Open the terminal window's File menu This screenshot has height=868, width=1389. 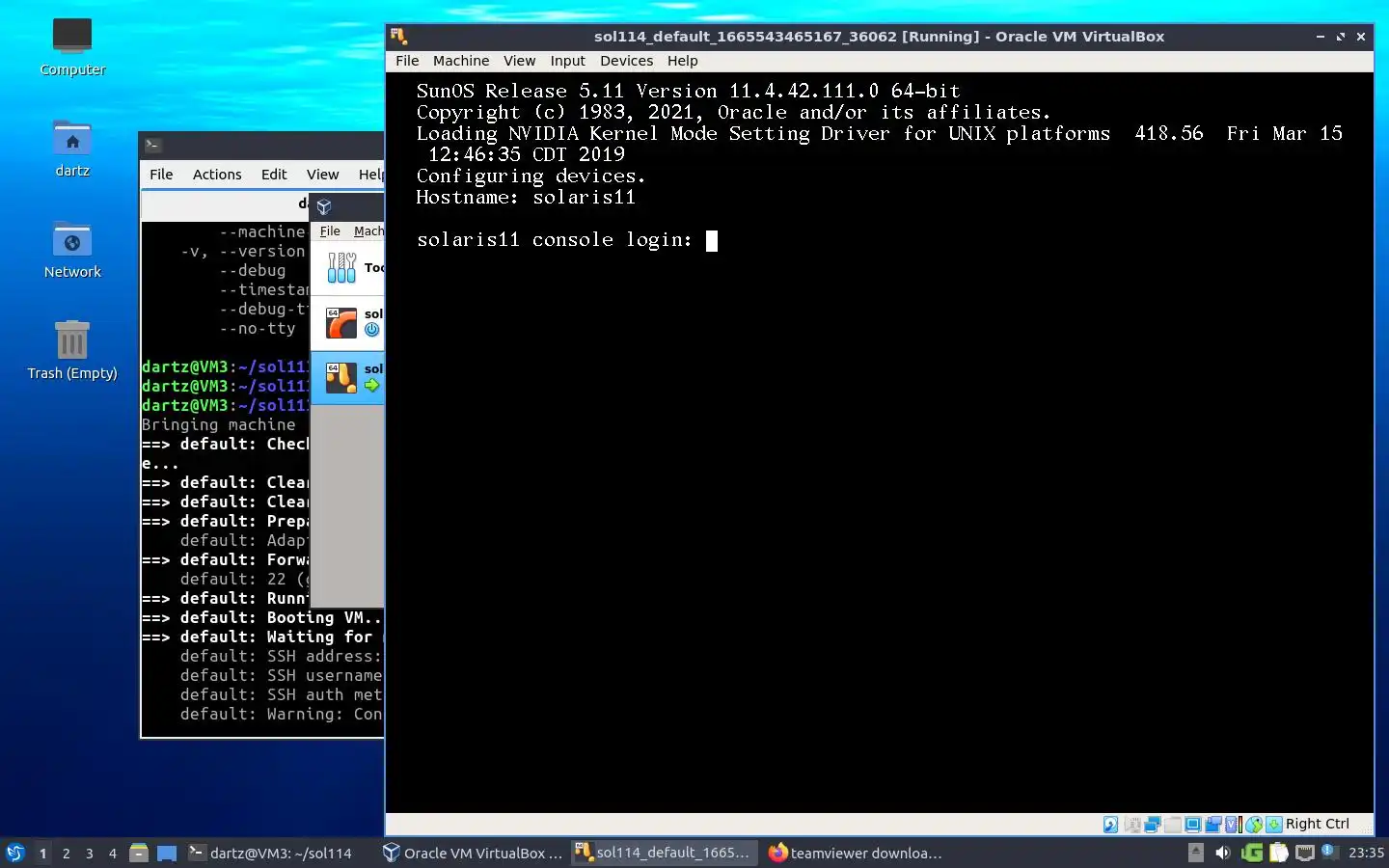coord(161,175)
